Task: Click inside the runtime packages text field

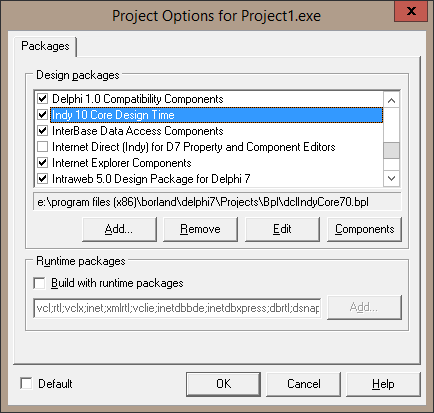Action: 177,308
